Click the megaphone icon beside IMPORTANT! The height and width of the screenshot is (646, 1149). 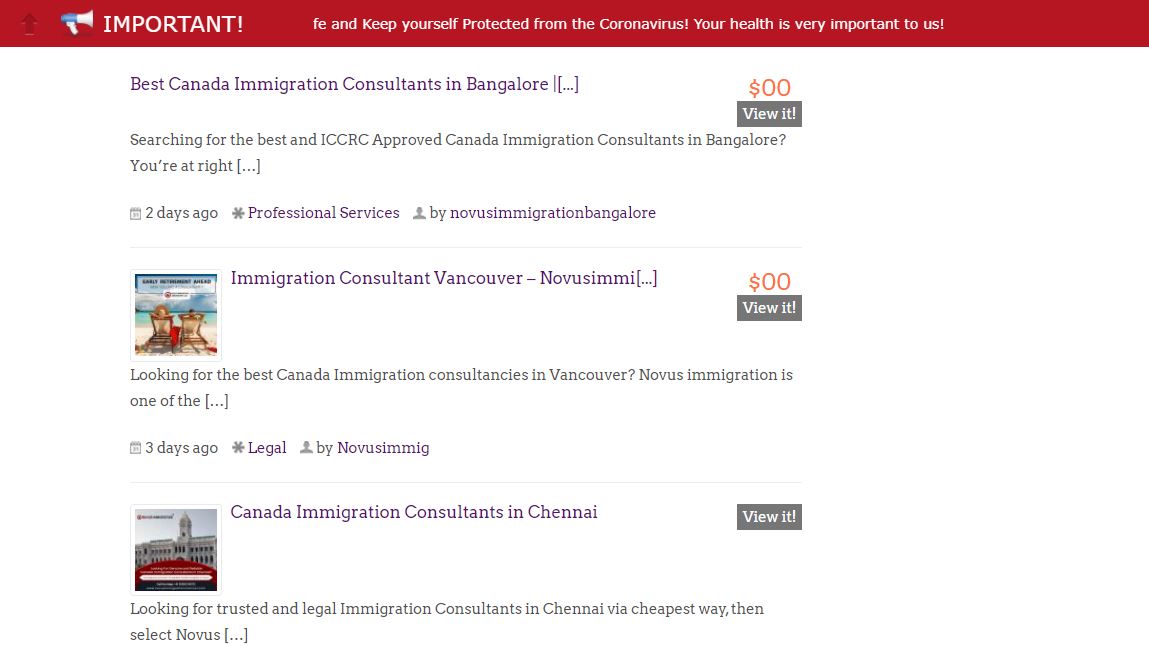[77, 23]
